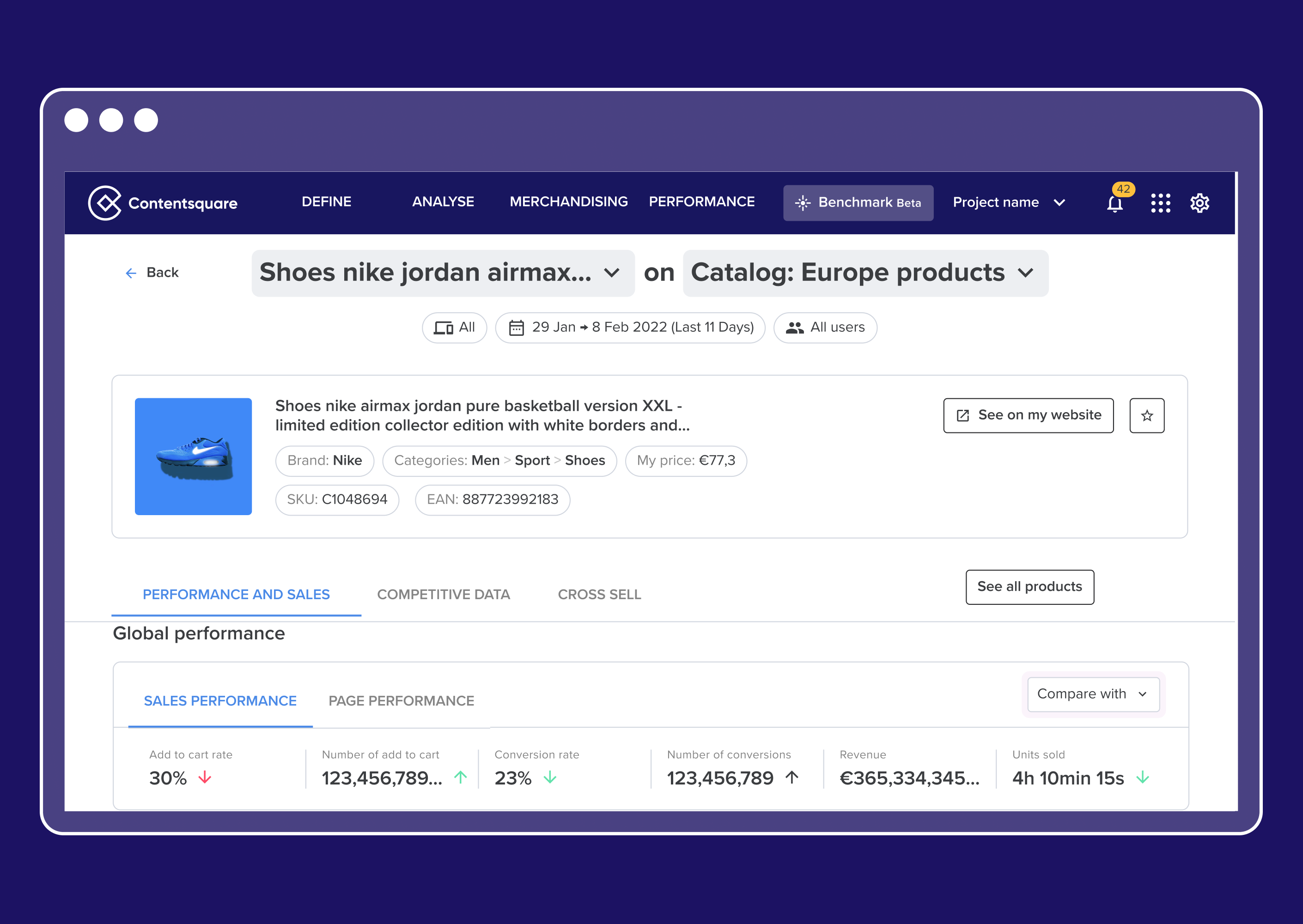Click See on my website button
Viewport: 1303px width, 924px height.
click(1028, 415)
